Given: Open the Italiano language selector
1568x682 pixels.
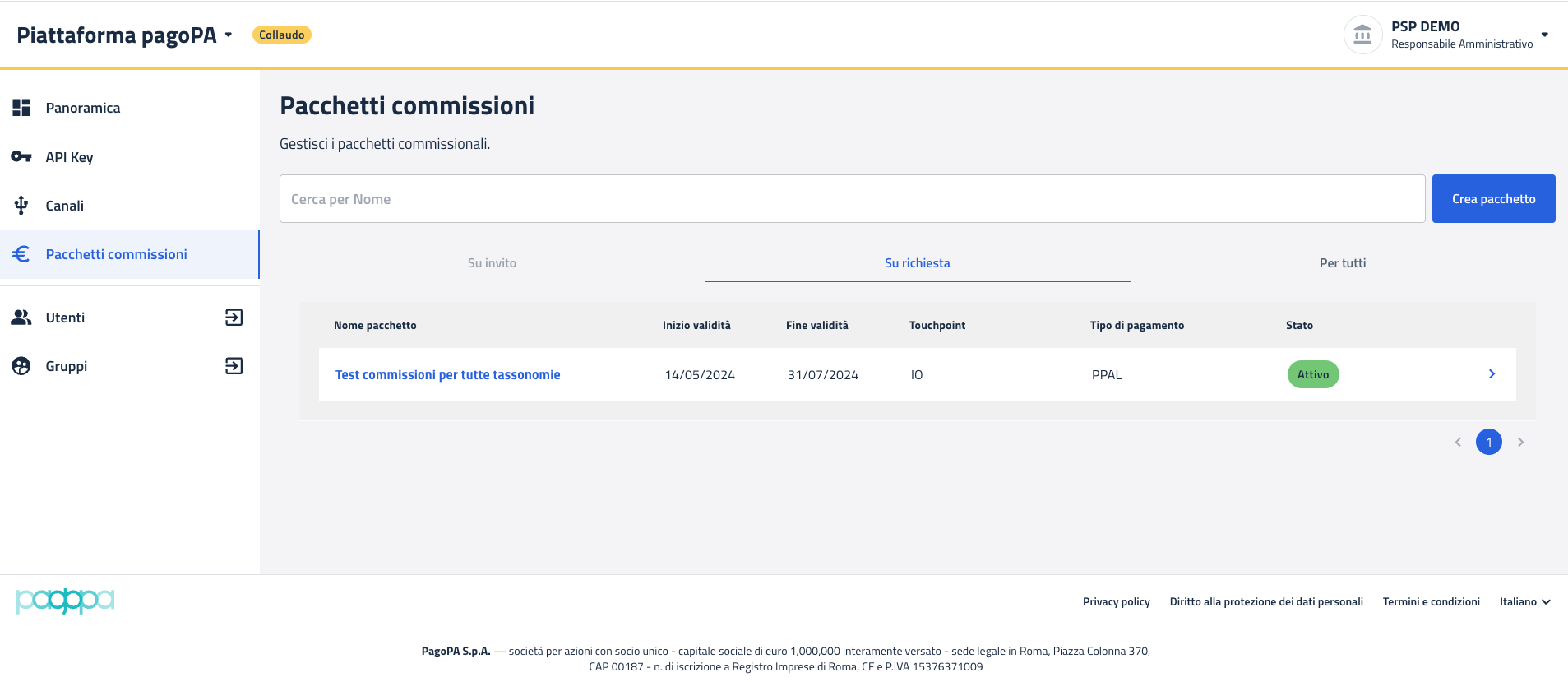Looking at the screenshot, I should pos(1524,602).
